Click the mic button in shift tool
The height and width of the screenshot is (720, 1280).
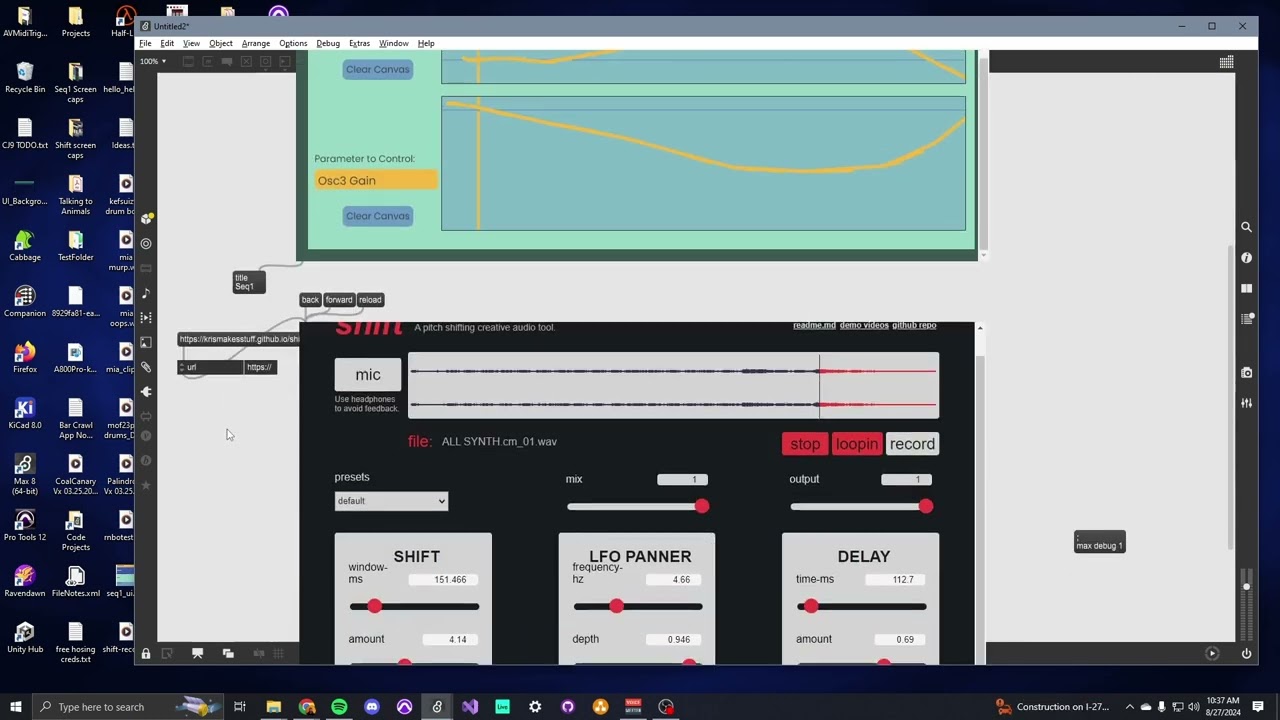coord(368,374)
